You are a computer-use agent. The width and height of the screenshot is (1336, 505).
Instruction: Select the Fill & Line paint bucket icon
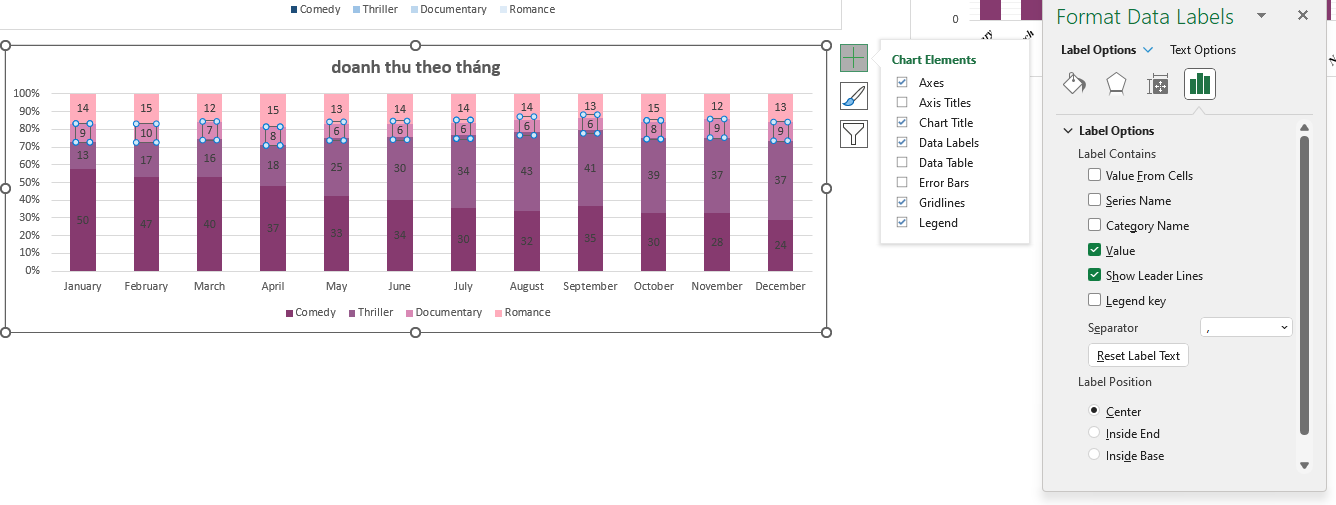(x=1074, y=84)
